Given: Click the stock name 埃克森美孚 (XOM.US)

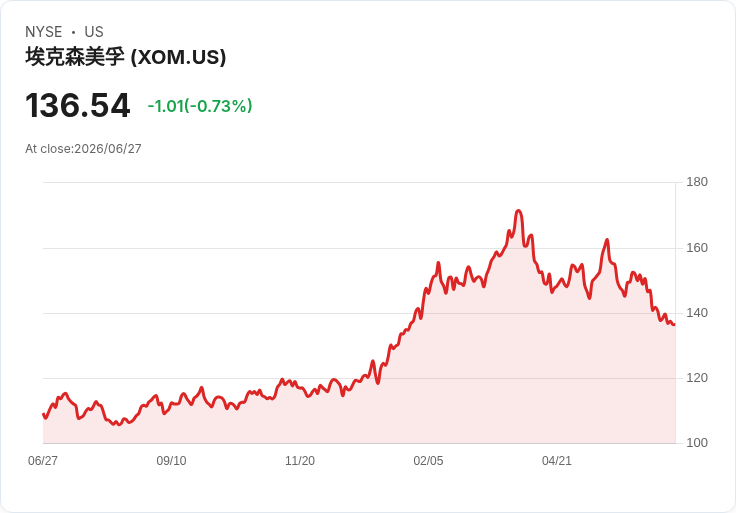Looking at the screenshot, I should [126, 57].
